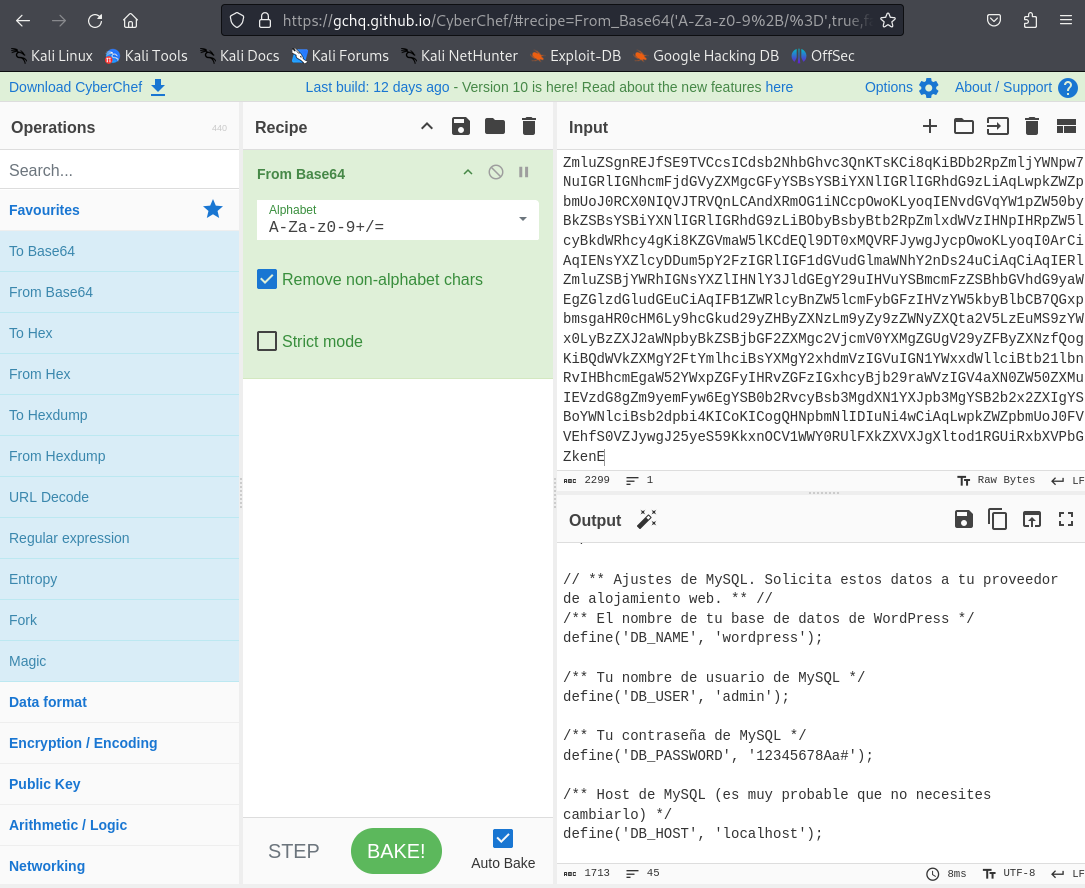Image resolution: width=1085 pixels, height=888 pixels.
Task: Open the Firefox application menu
Action: 1064,19
